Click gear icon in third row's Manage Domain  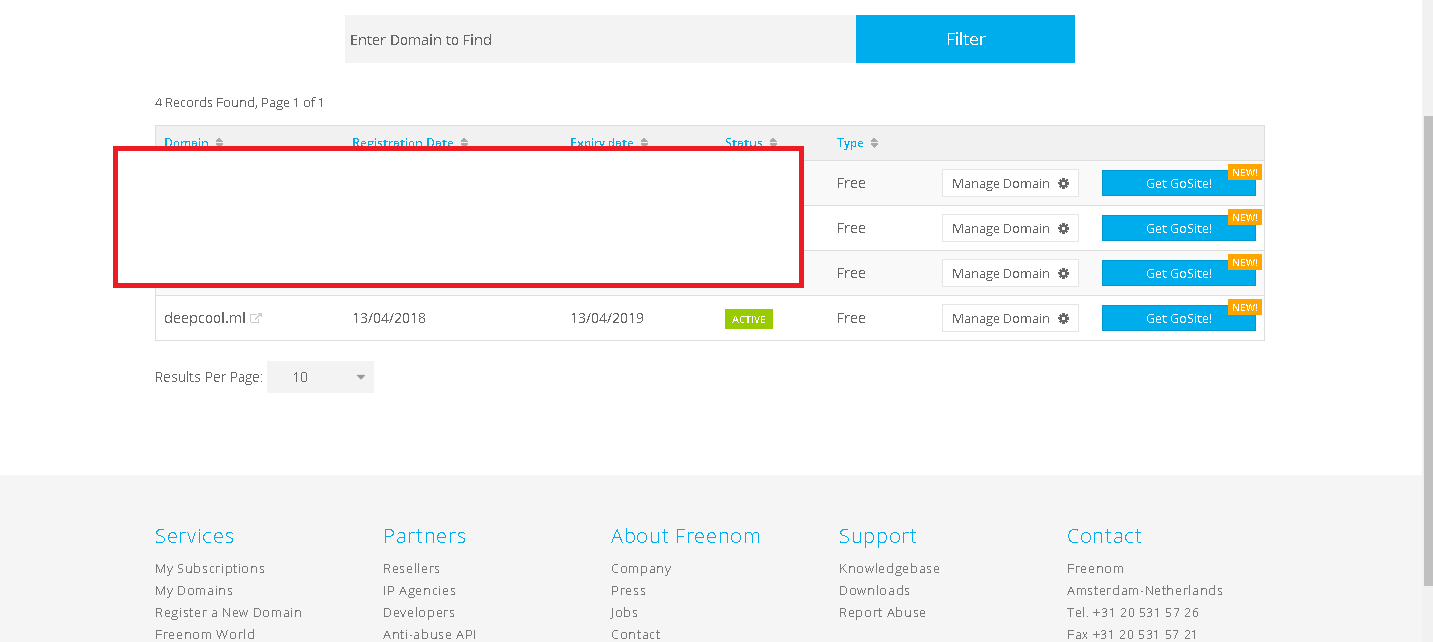pyautogui.click(x=1063, y=274)
